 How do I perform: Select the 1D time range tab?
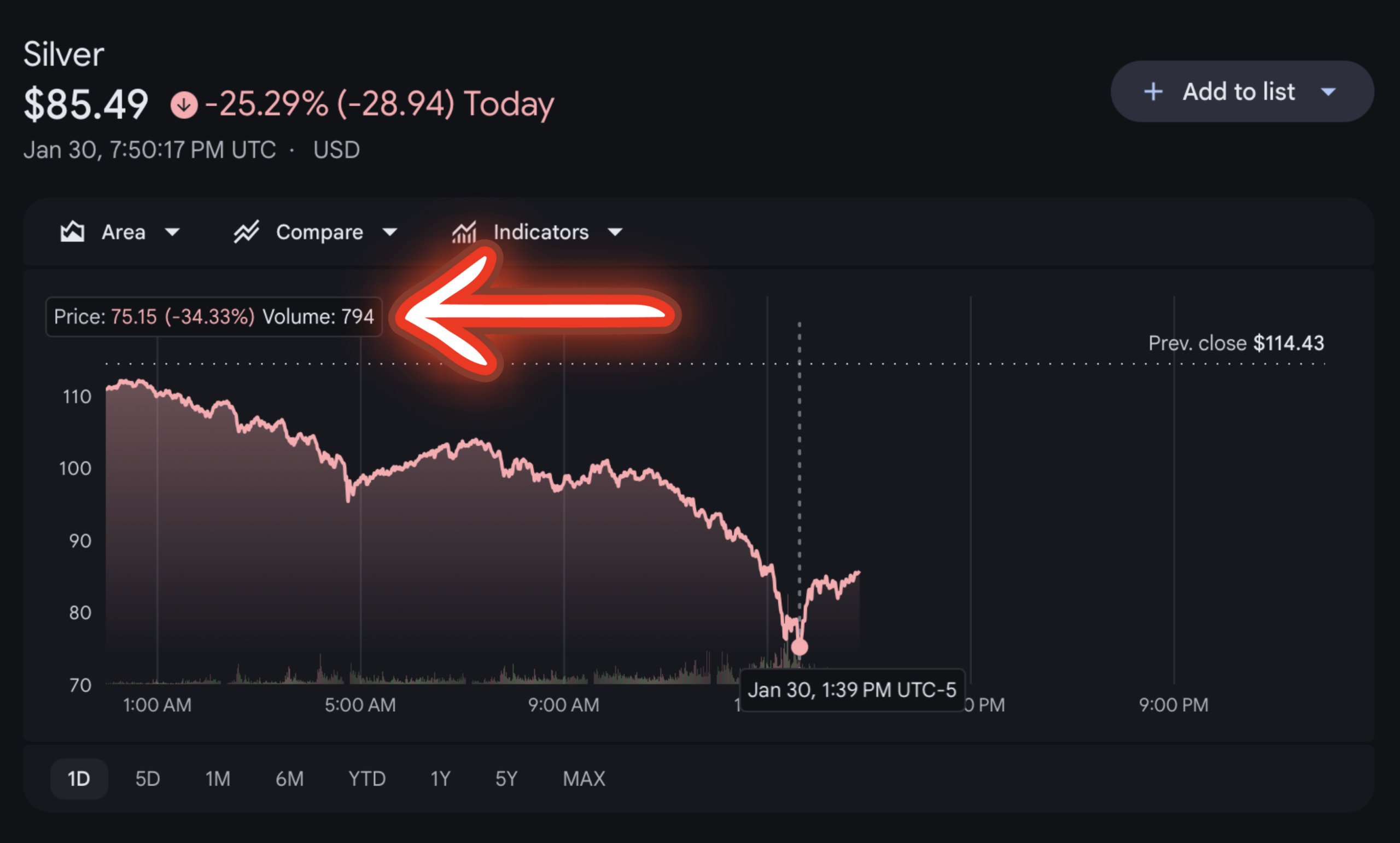click(79, 778)
